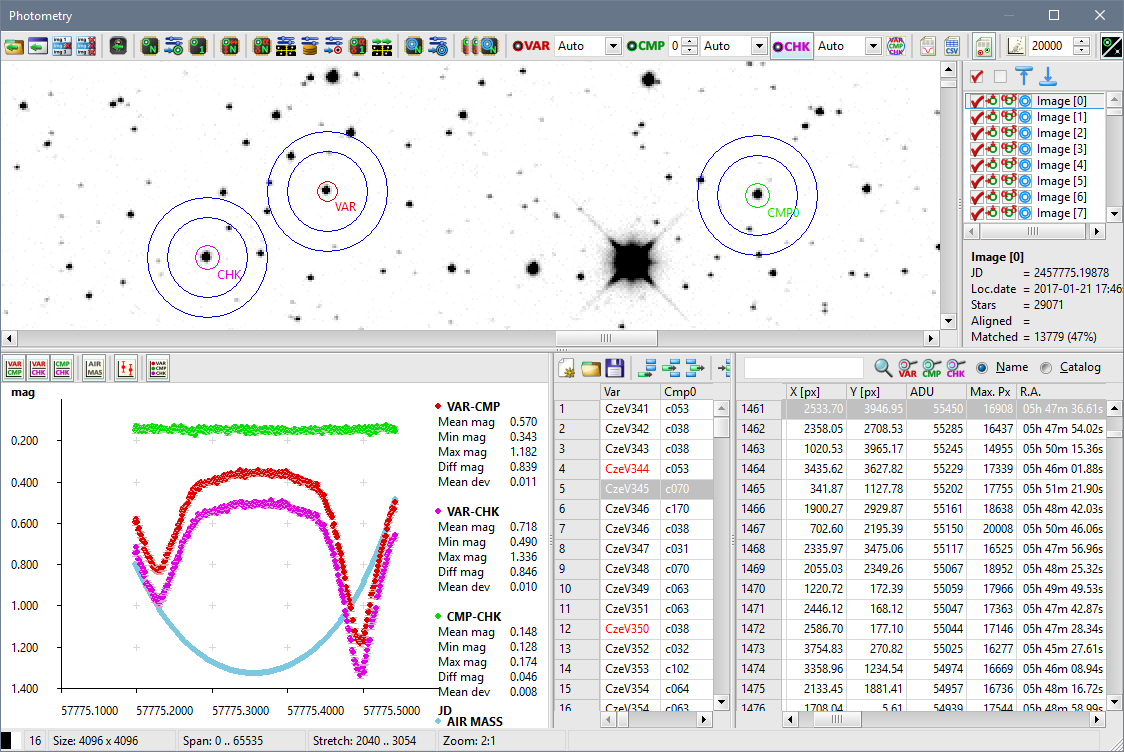The height and width of the screenshot is (752, 1124).
Task: Uncheck the Image [3] frame checkbox
Action: coord(977,149)
